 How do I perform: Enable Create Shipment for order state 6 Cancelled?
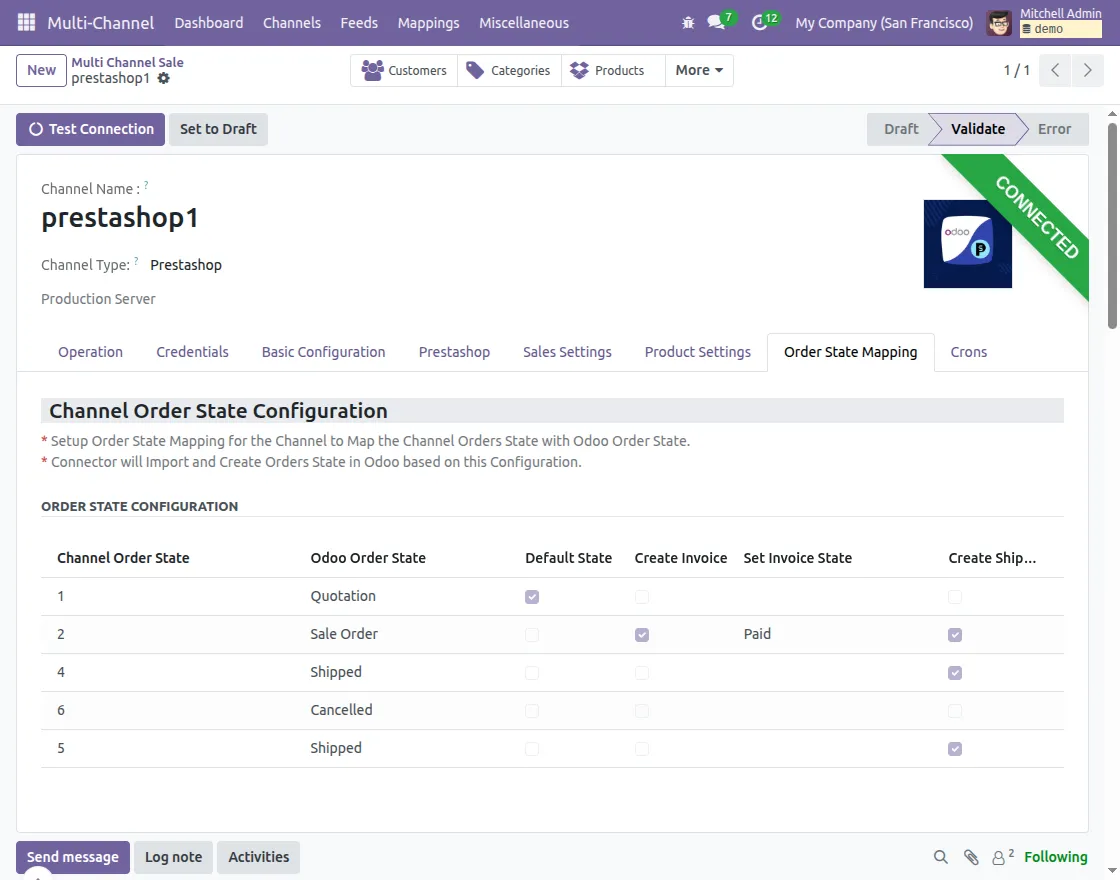954,710
